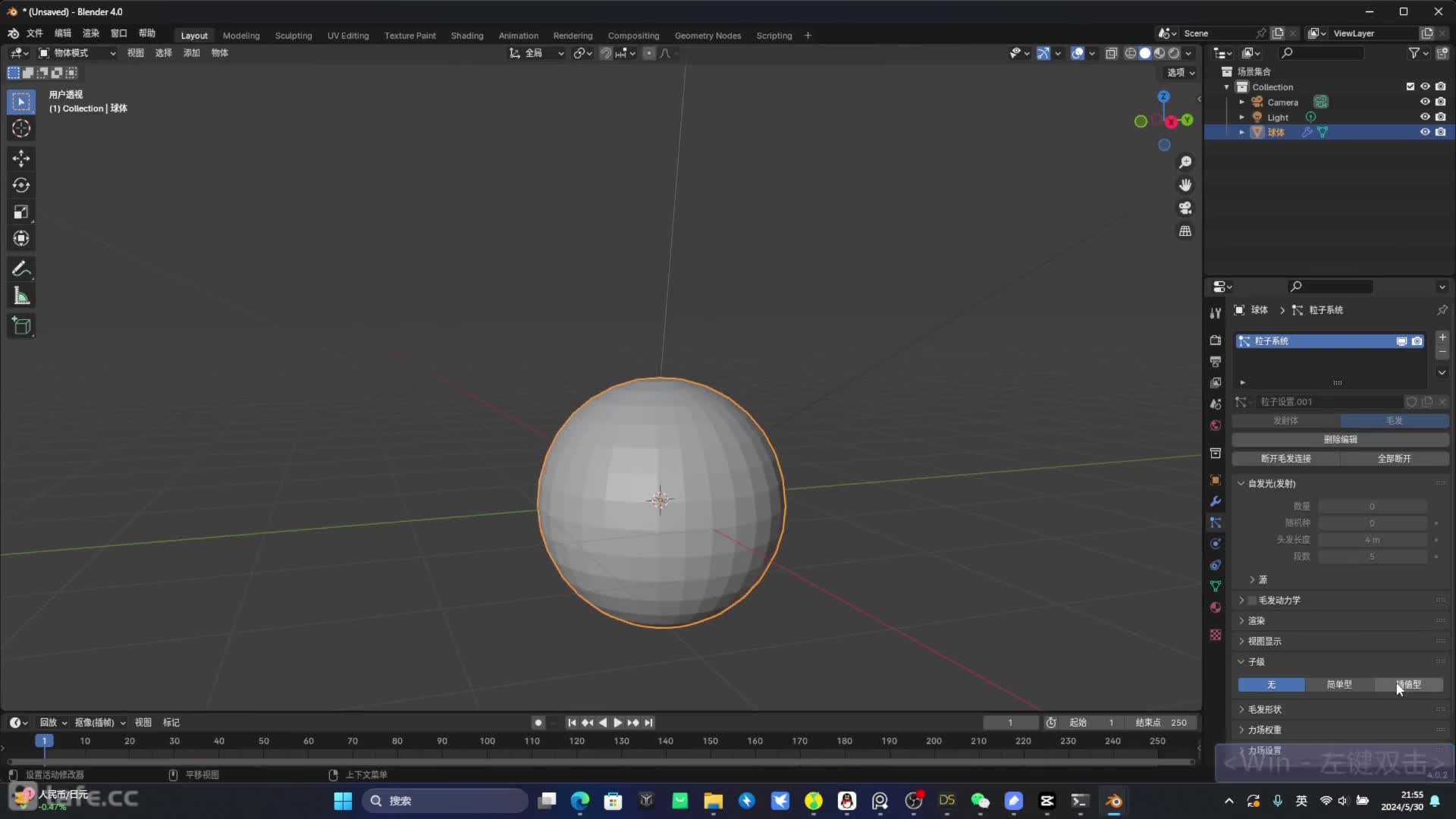
Task: Toggle Collection exclude checkbox
Action: coord(1410,86)
